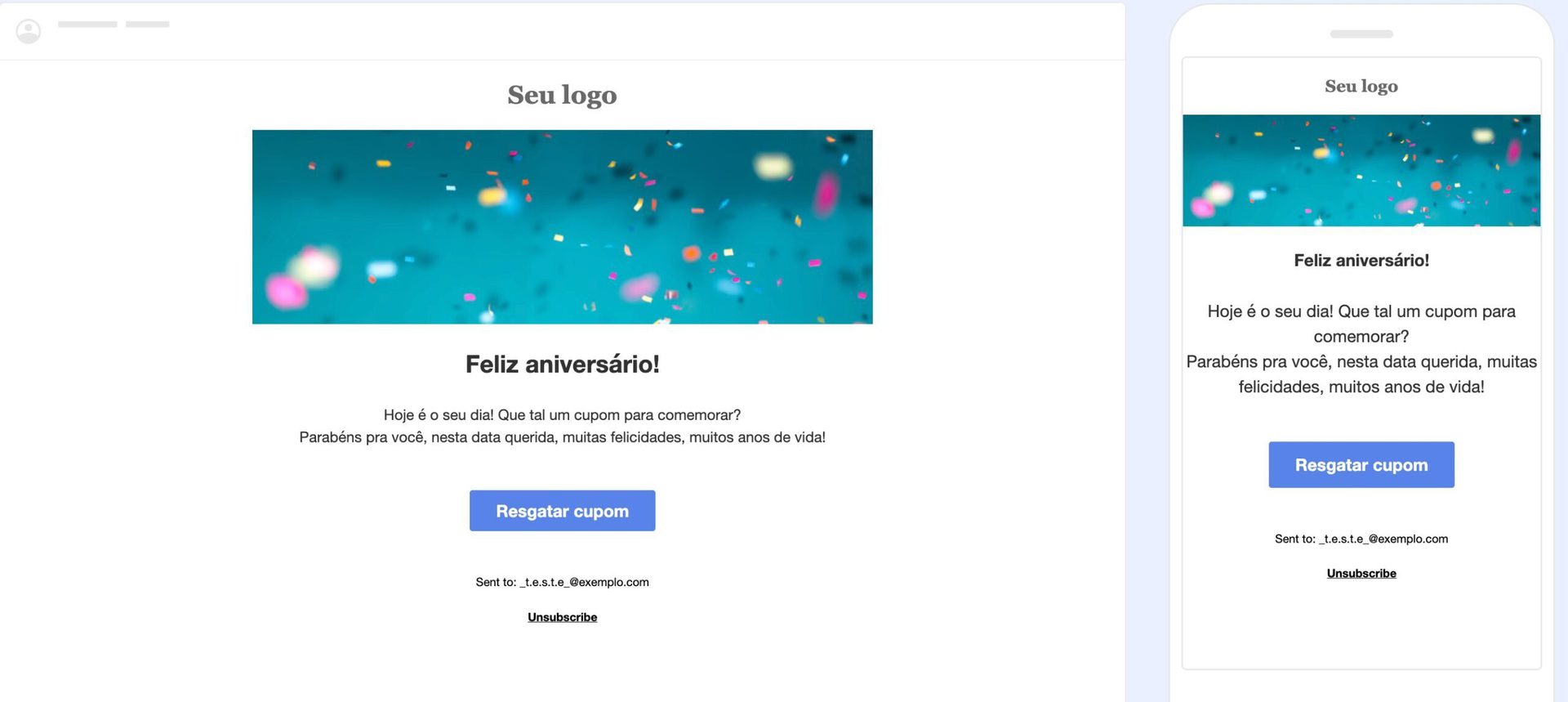This screenshot has height=702, width=1568.
Task: Click 'Hoje é o seu dia!' line in desktop preview
Action: tap(562, 415)
